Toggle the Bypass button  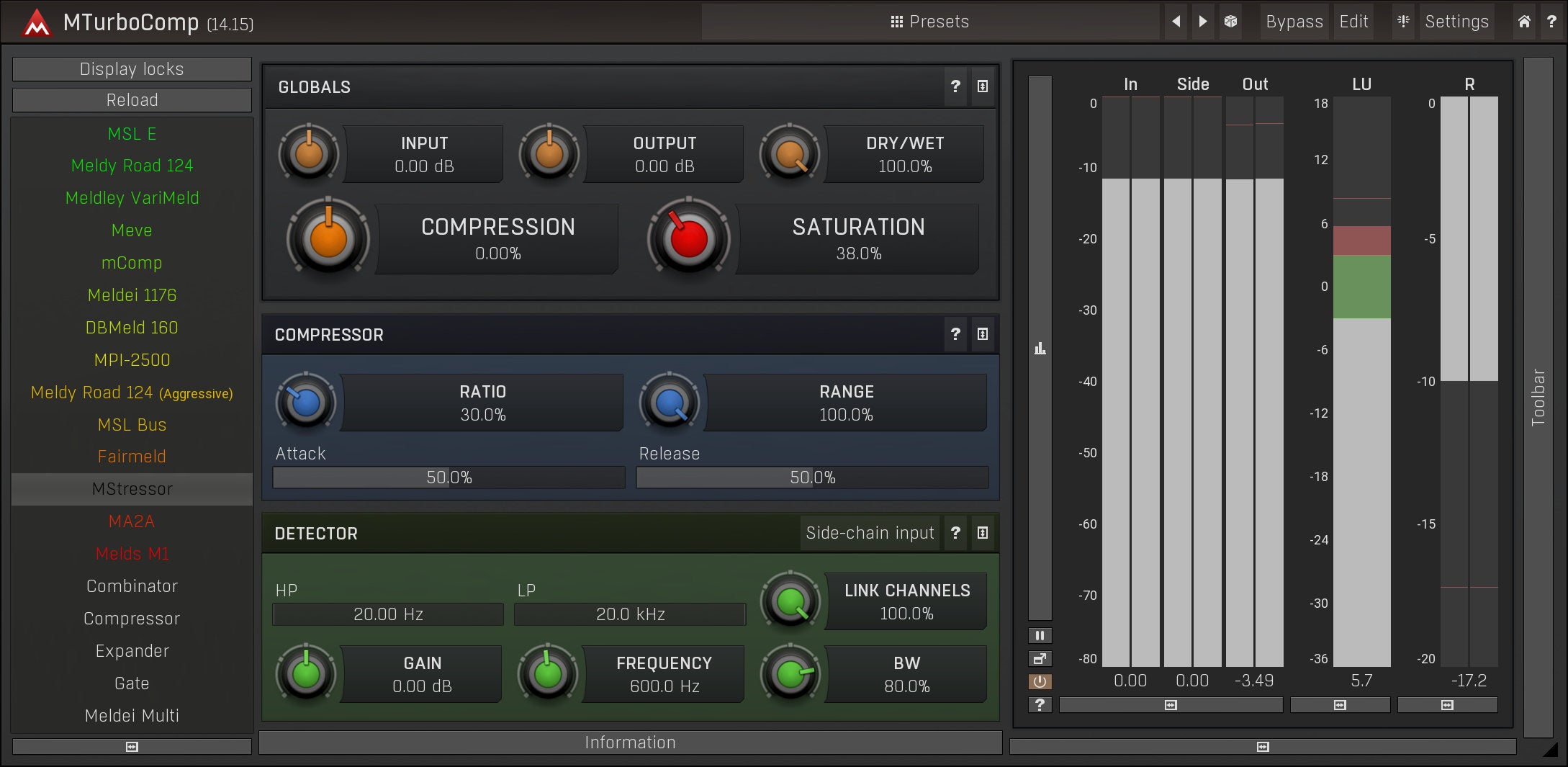[1294, 22]
